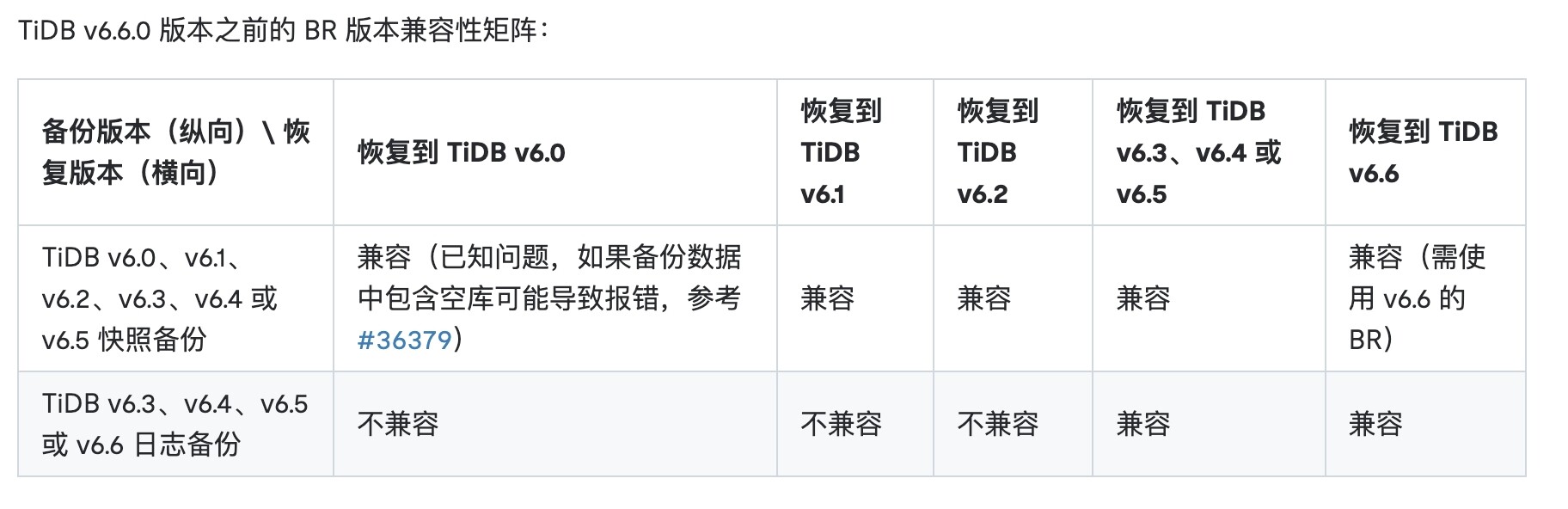Click '兼容' under v6.1 in snapshot backup row

827,298
